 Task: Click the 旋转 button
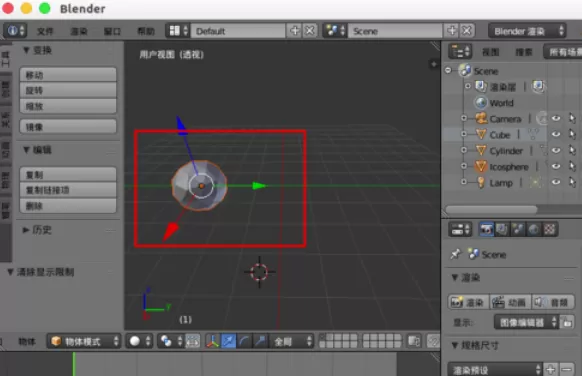point(68,90)
